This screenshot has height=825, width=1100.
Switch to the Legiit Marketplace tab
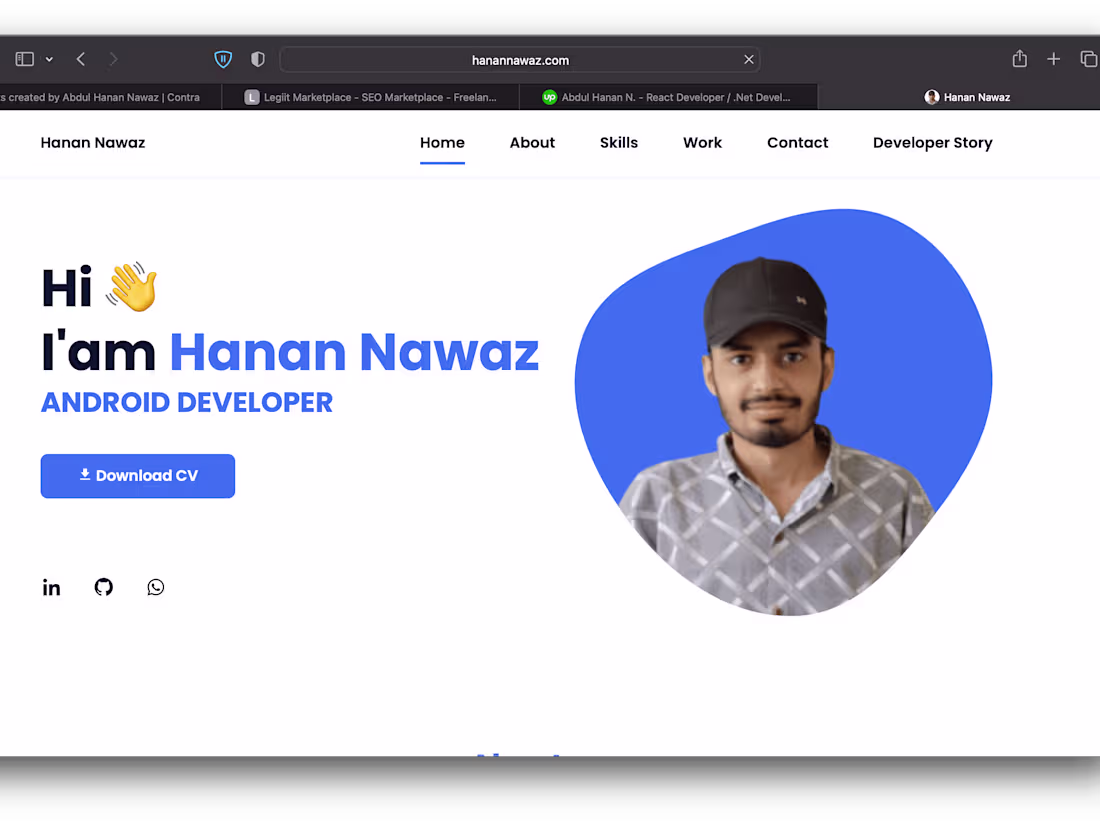tap(370, 97)
